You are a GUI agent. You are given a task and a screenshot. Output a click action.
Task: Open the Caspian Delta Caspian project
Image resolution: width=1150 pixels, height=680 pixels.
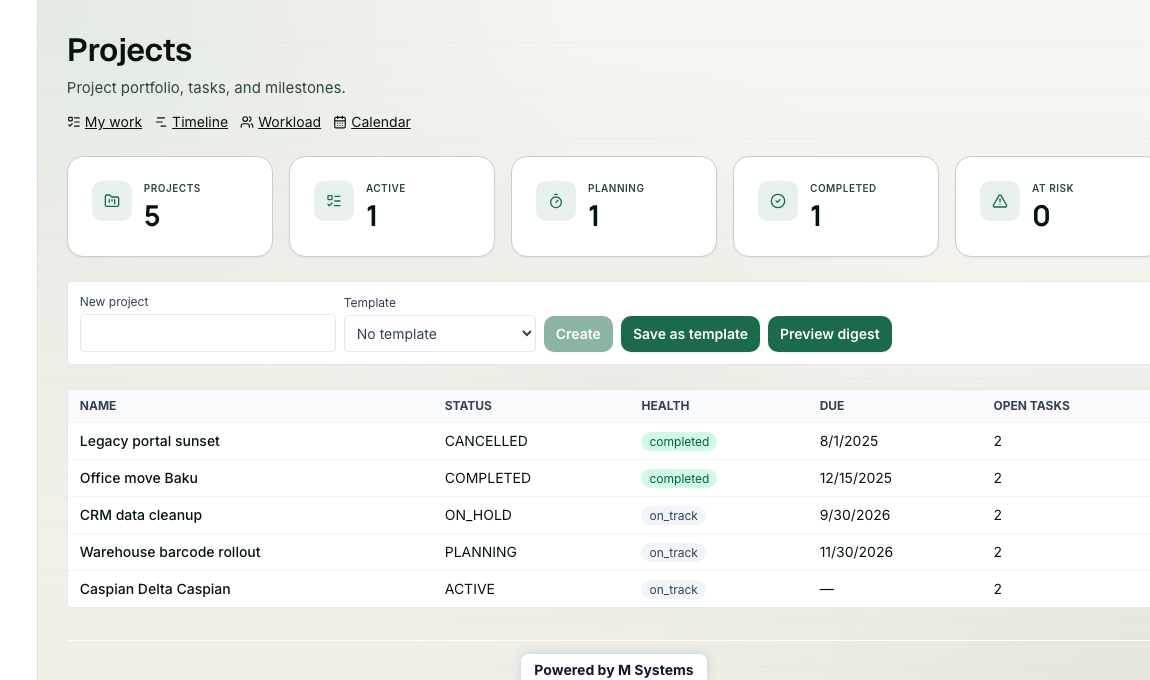tap(155, 589)
